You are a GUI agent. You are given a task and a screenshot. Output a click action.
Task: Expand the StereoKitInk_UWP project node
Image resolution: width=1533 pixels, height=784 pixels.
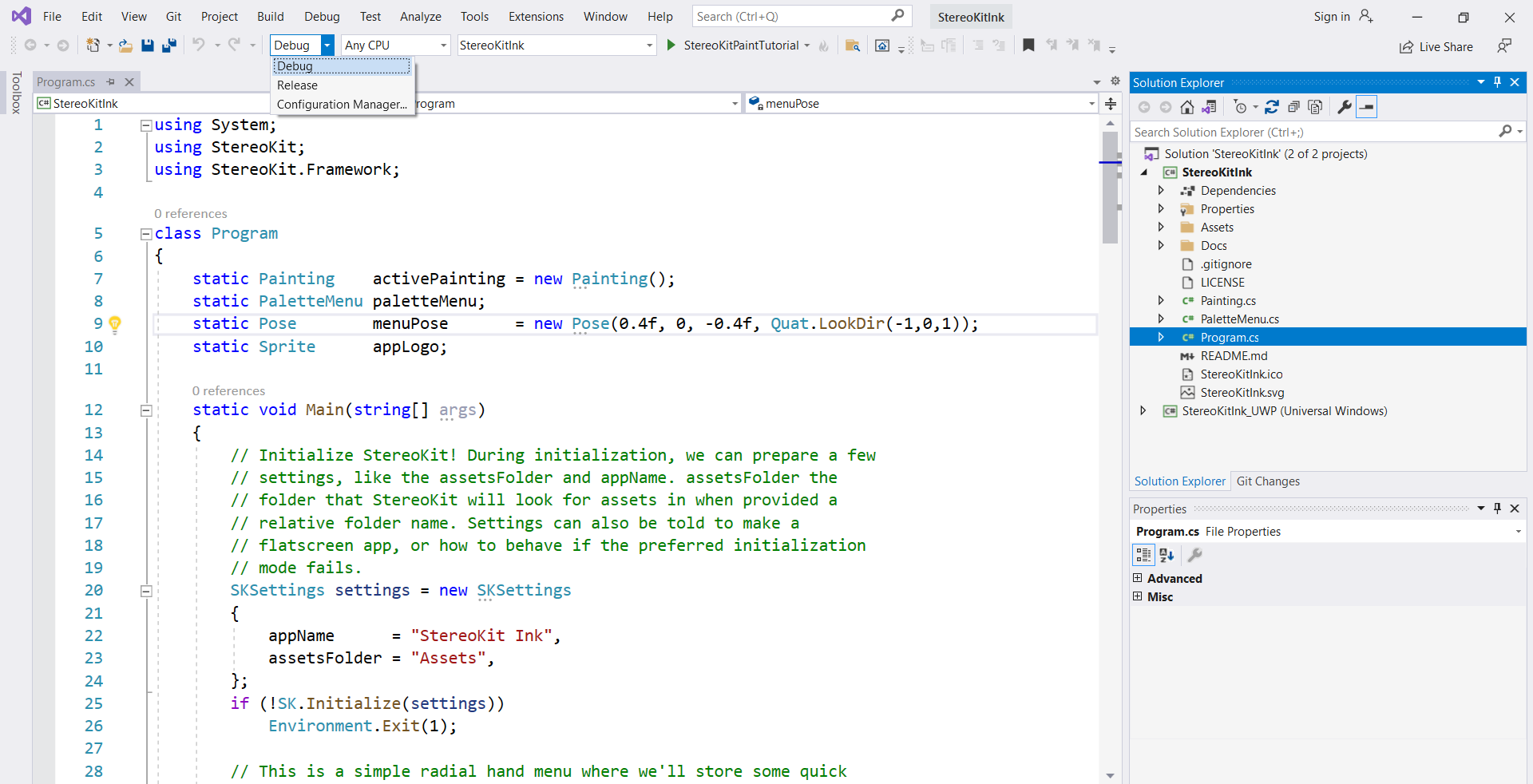(x=1143, y=410)
